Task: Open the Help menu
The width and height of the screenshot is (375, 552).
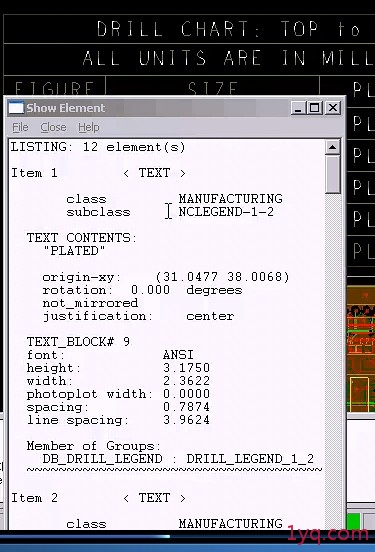Action: [89, 127]
